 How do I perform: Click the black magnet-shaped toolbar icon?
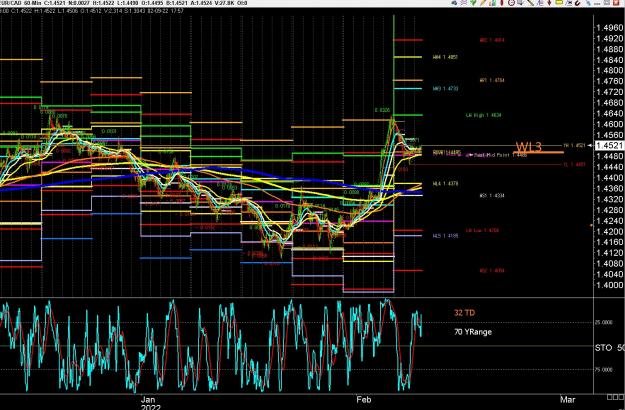click(x=578, y=2)
